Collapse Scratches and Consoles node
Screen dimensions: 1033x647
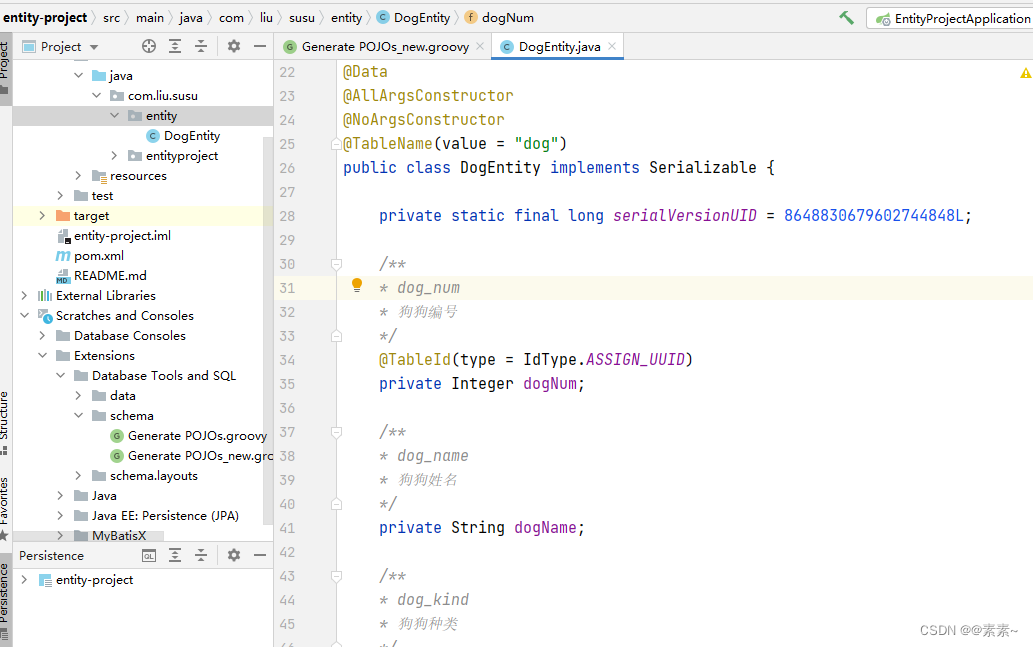(24, 316)
